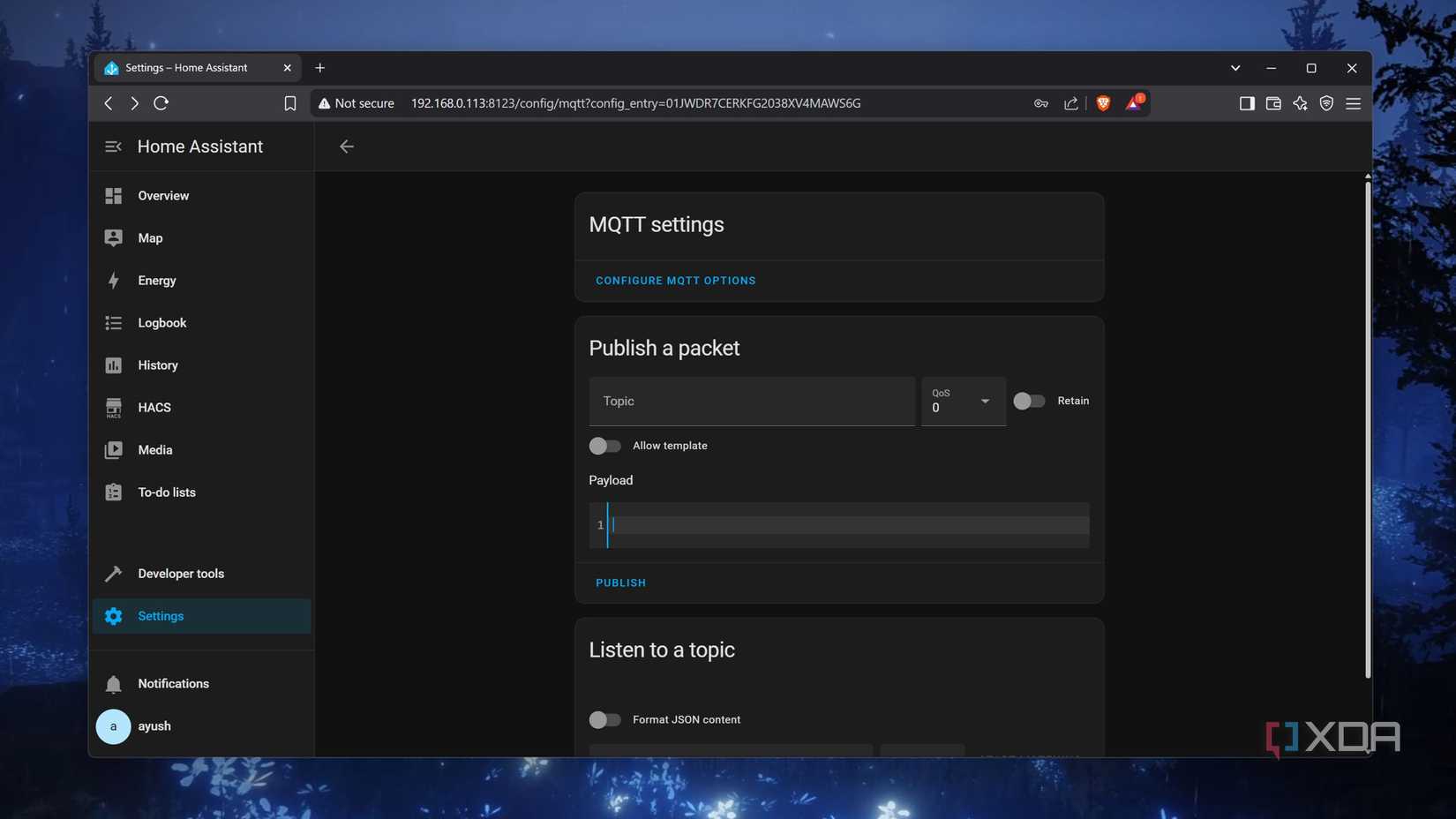Open the History chart icon
This screenshot has height=819, width=1456.
click(113, 365)
